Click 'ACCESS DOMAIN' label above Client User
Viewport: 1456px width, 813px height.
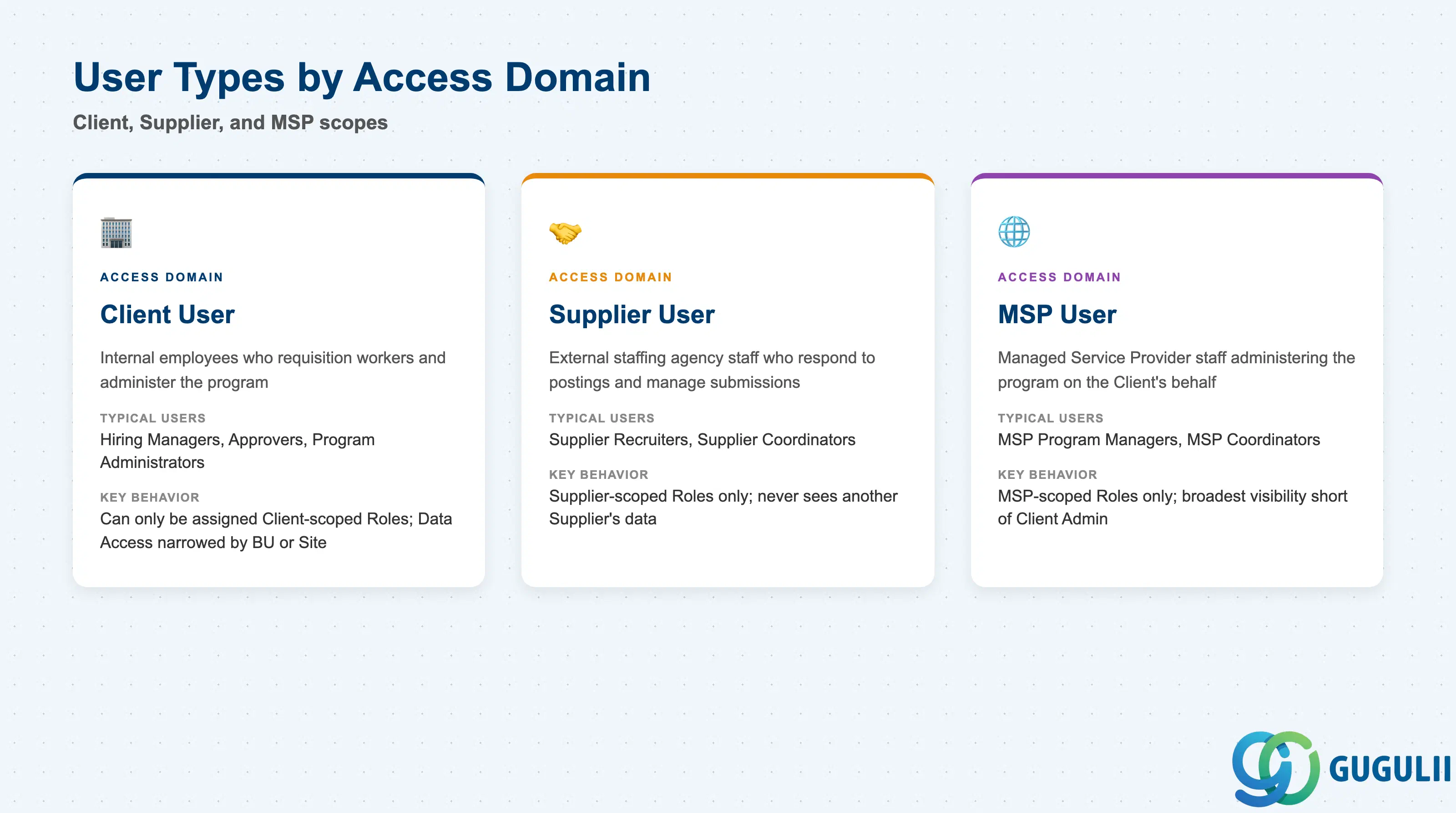pyautogui.click(x=162, y=277)
